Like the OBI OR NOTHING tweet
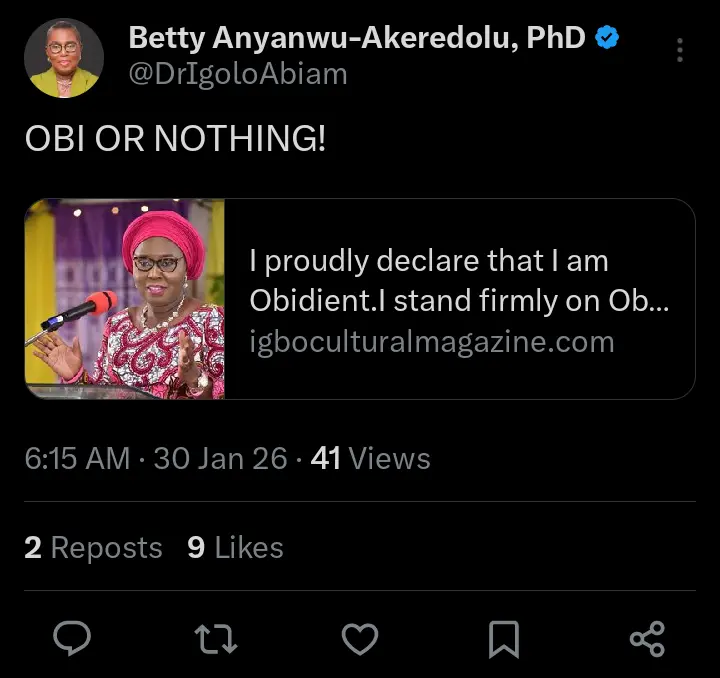The image size is (720, 678). (x=360, y=637)
